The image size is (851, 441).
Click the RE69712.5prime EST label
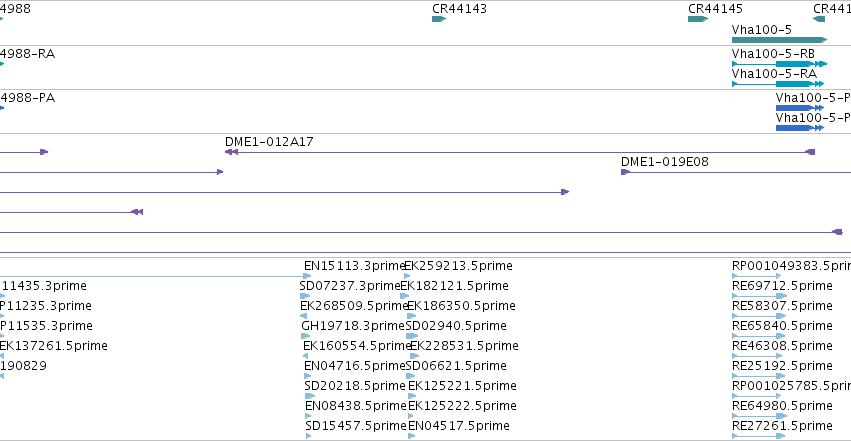click(782, 286)
